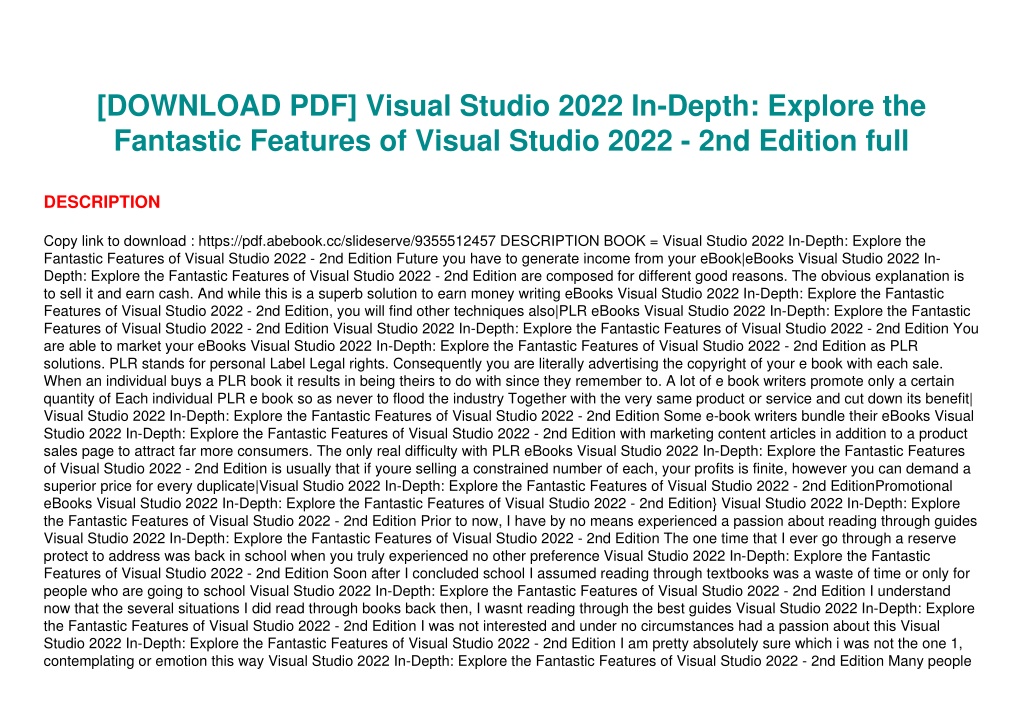This screenshot has width=1024, height=723.
Task: Click the teal title heading of the page
Action: [x=511, y=123]
